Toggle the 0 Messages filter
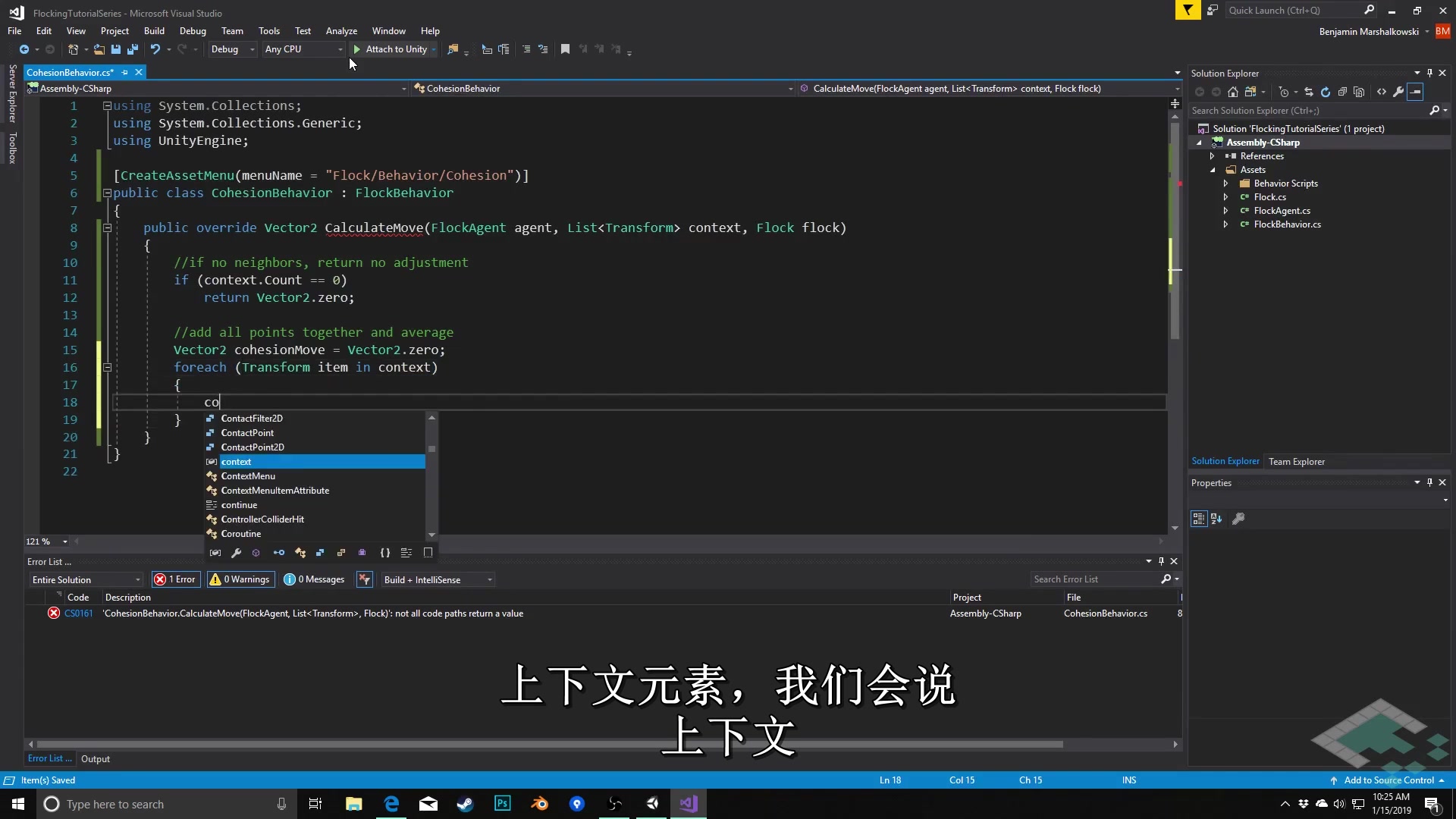The height and width of the screenshot is (819, 1456). coord(314,579)
